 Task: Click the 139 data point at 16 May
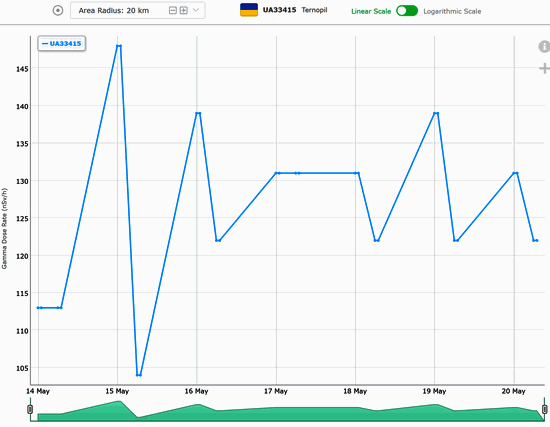coord(198,113)
